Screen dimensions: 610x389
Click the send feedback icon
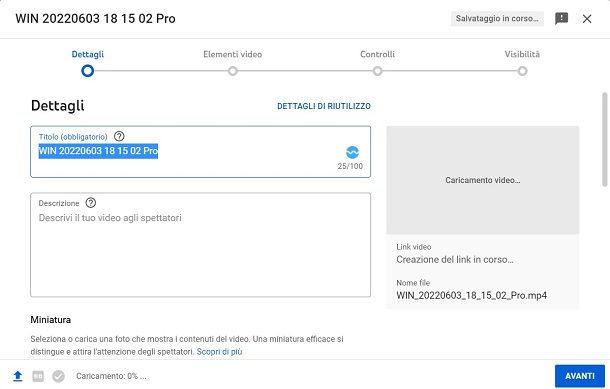tap(561, 19)
